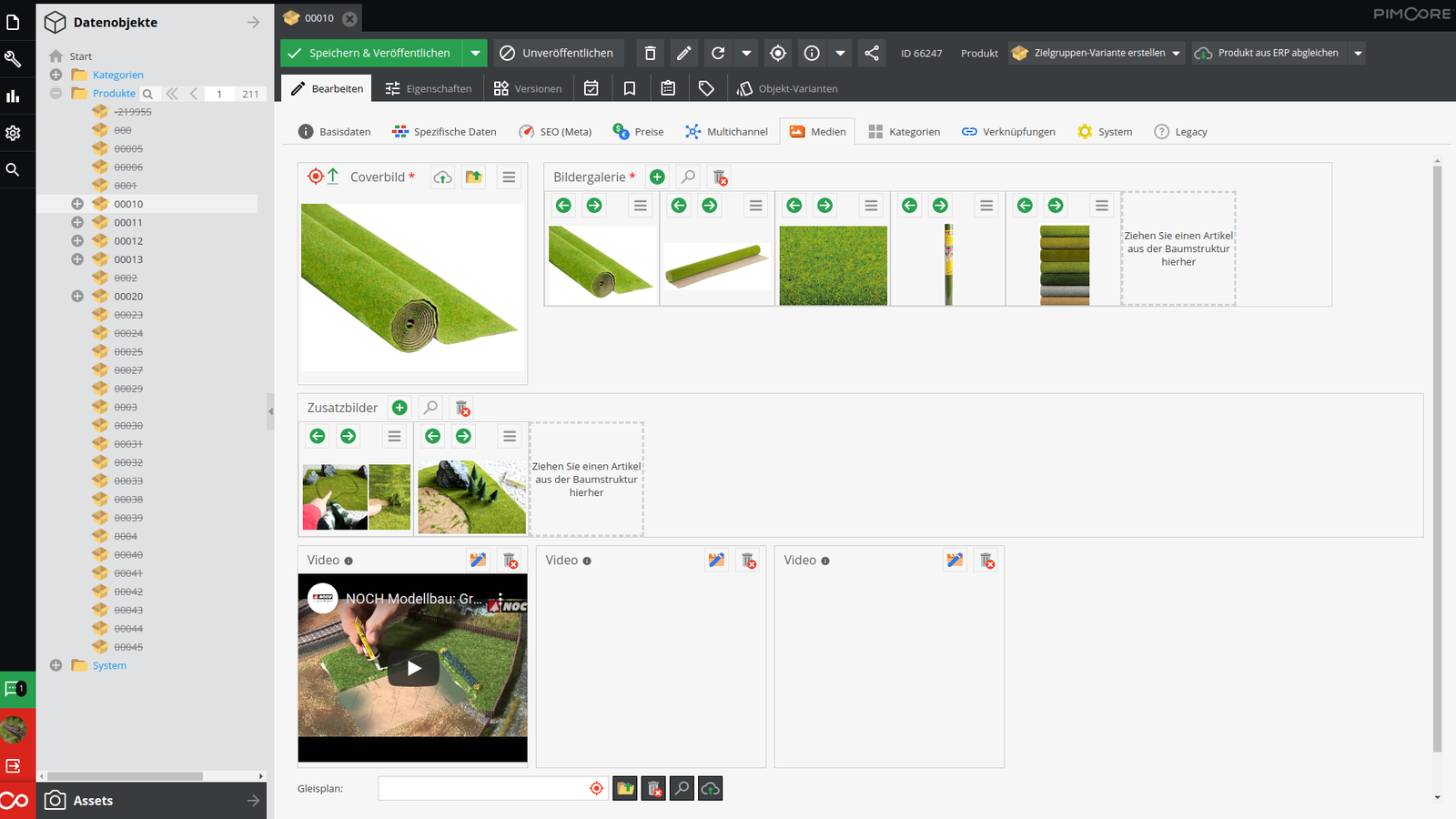Viewport: 1456px width, 819px height.
Task: Click the folder picker icon for Coverbild
Action: coord(474,177)
